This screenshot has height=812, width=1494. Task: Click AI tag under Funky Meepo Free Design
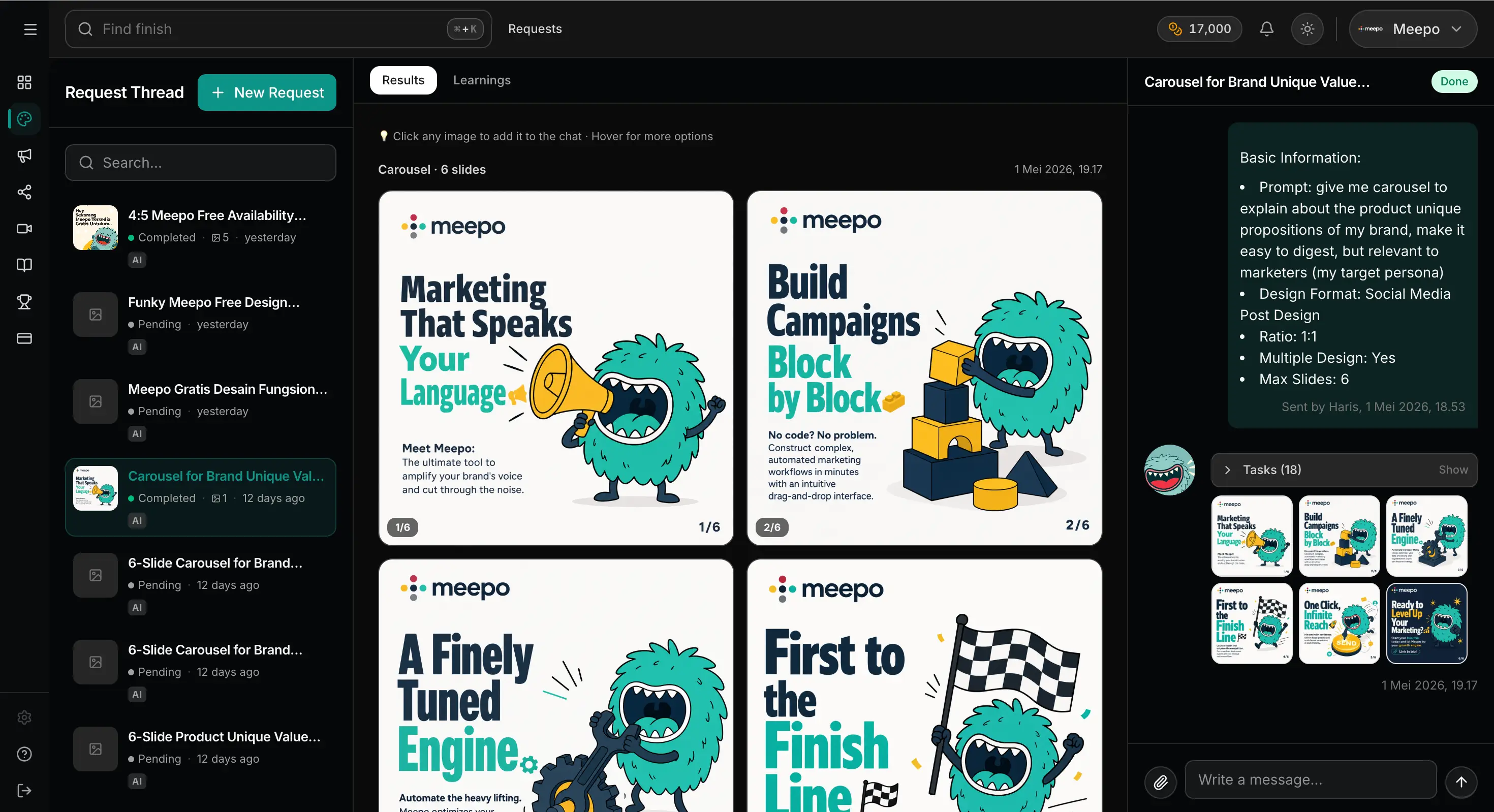pyautogui.click(x=137, y=347)
